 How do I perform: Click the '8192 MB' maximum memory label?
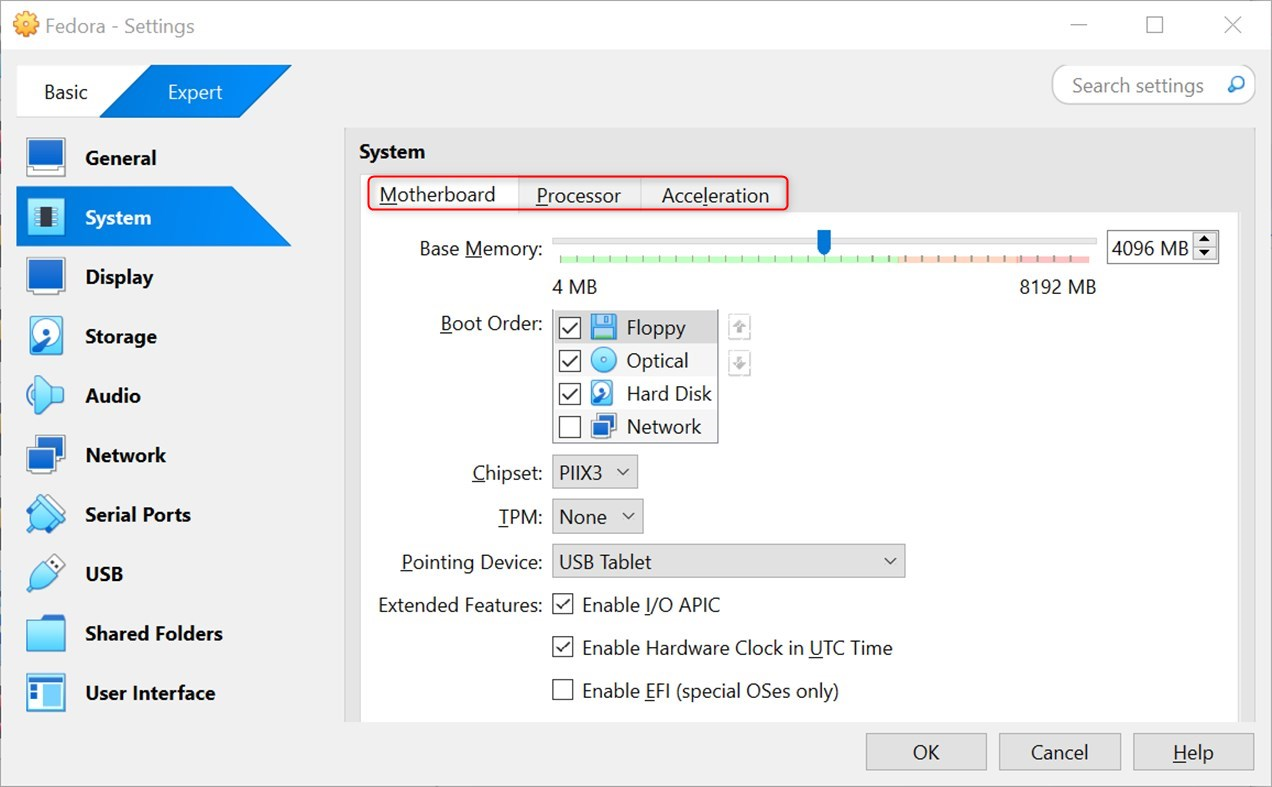1058,287
